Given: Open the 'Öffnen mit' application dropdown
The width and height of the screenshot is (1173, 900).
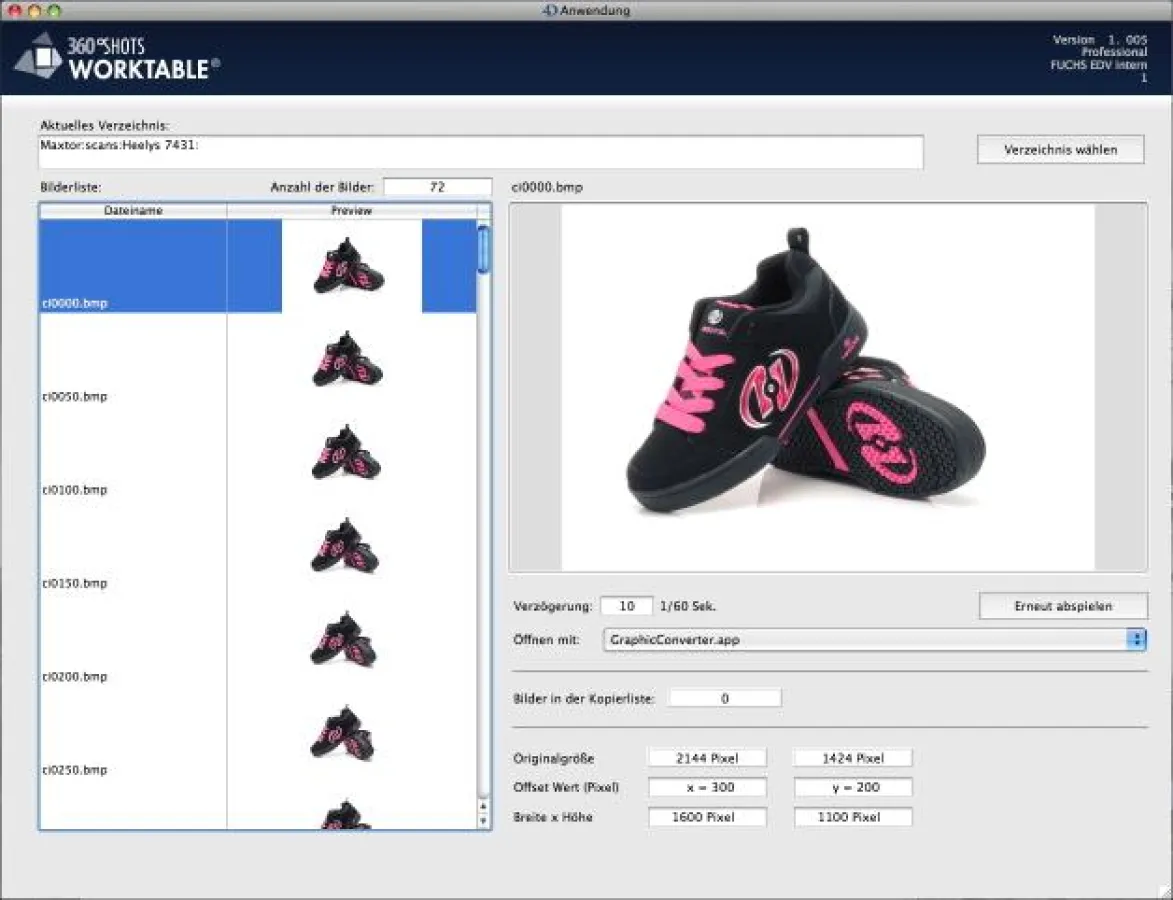Looking at the screenshot, I should [870, 639].
